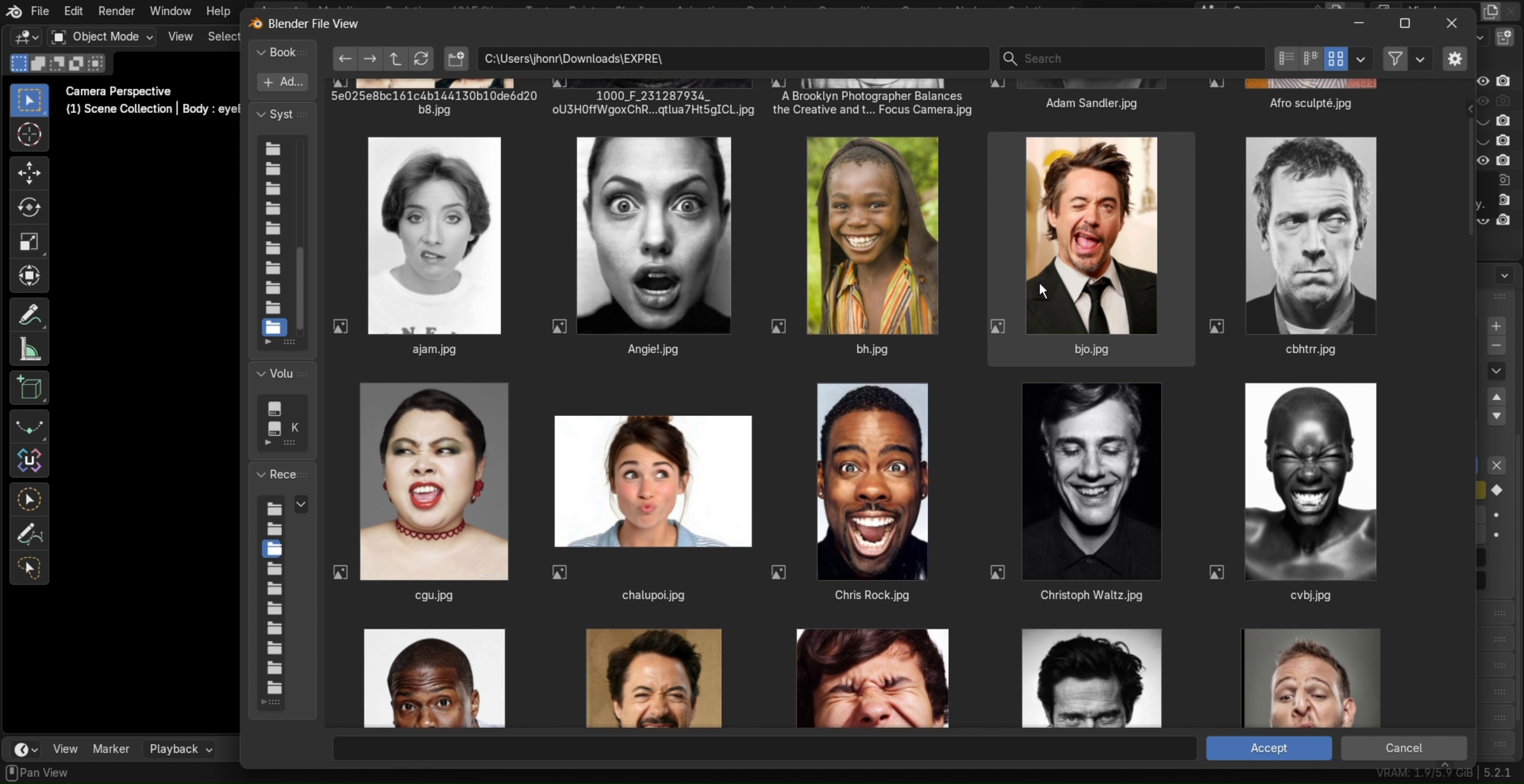Open the viewport View menu
Viewport: 1524px width, 784px height.
(180, 36)
